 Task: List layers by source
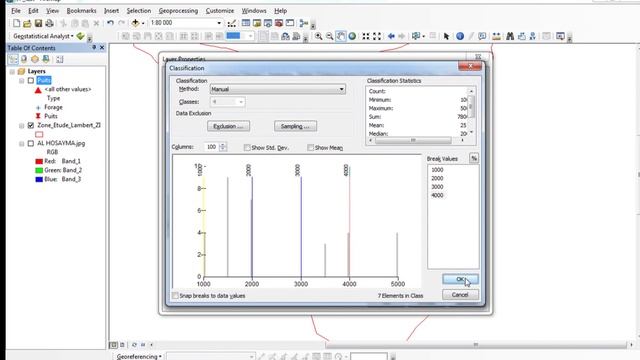pos(24,59)
